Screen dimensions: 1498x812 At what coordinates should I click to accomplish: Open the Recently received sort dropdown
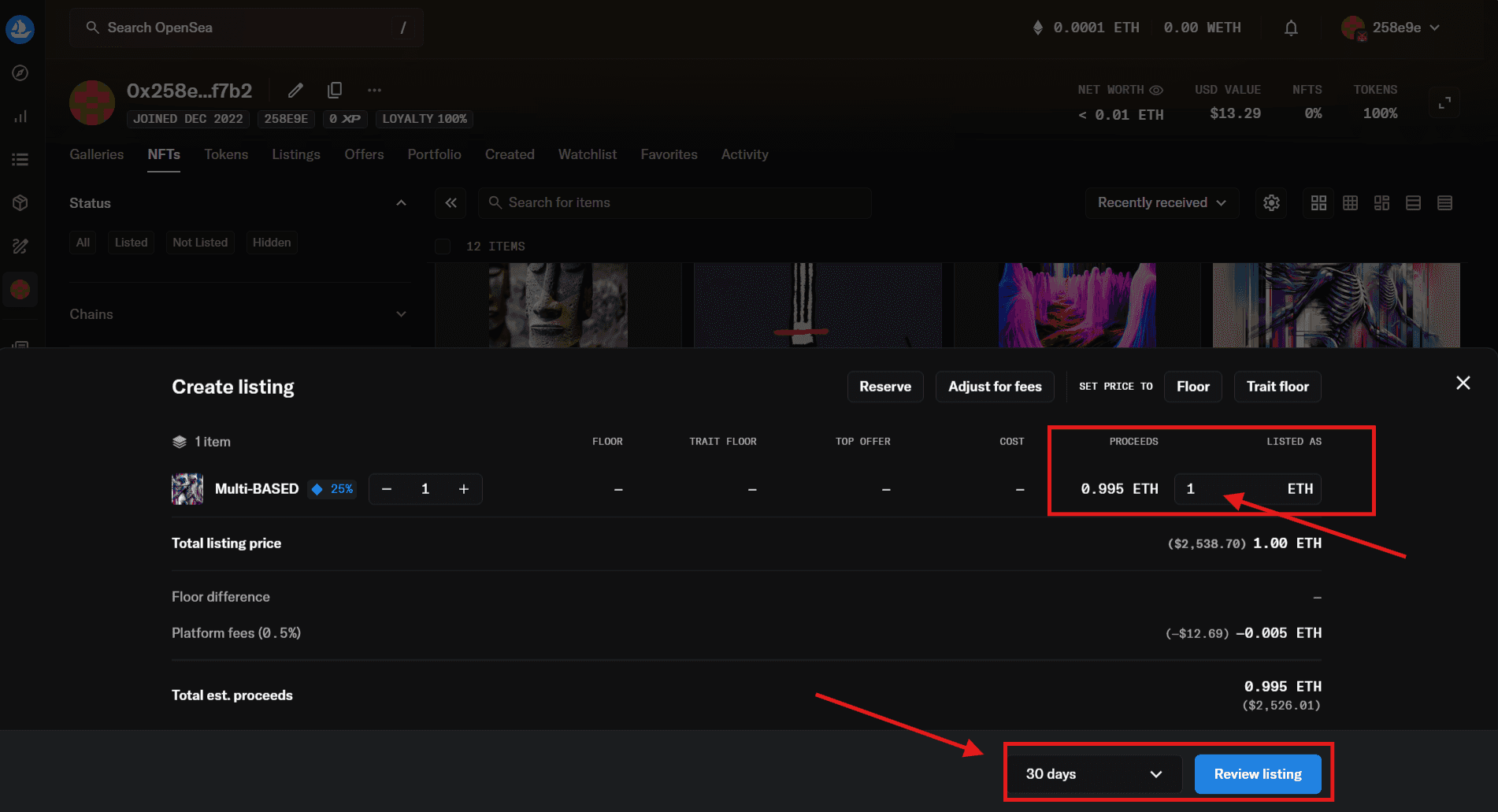coord(1162,203)
